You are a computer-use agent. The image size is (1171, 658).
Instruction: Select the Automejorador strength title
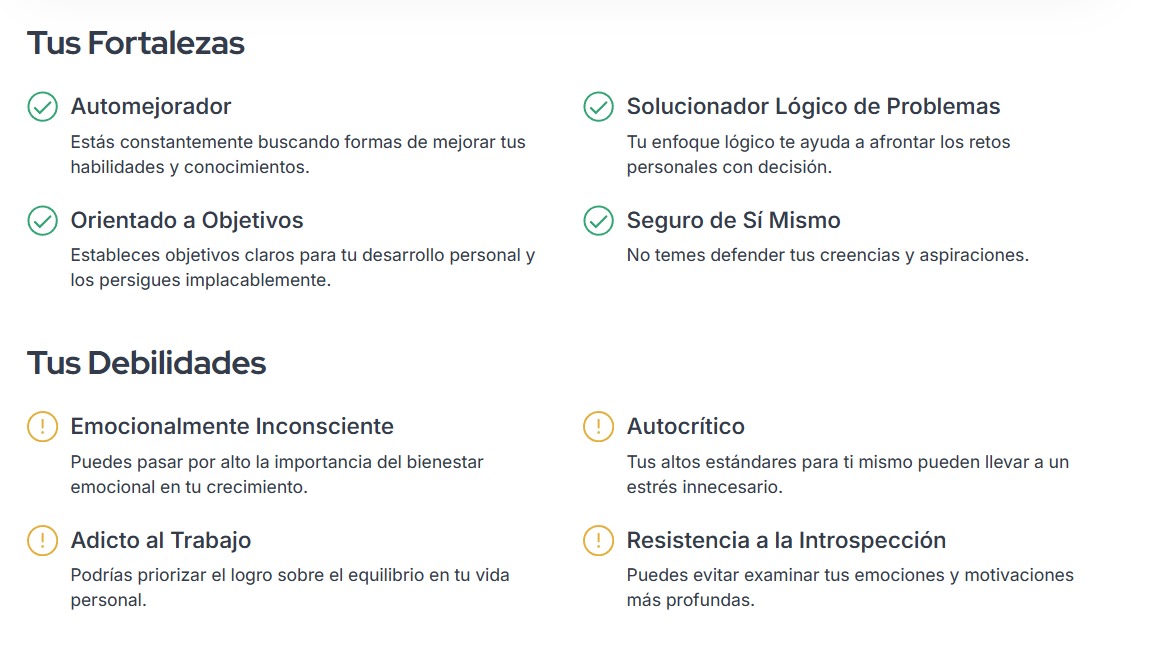click(151, 106)
